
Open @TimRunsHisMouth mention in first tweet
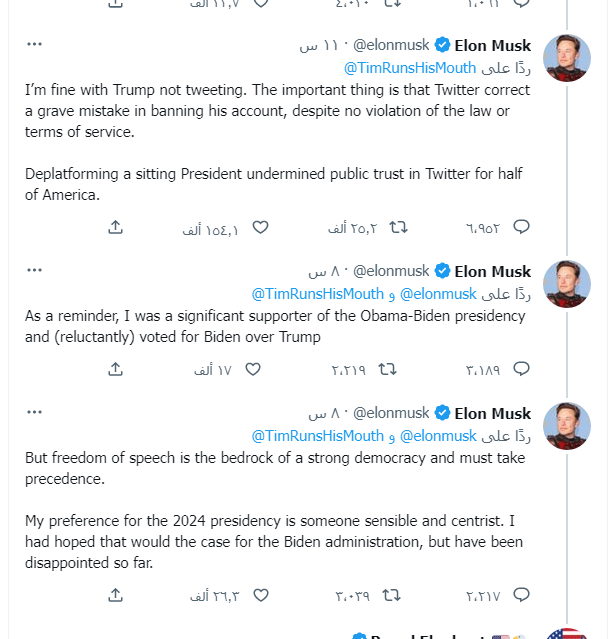(409, 67)
